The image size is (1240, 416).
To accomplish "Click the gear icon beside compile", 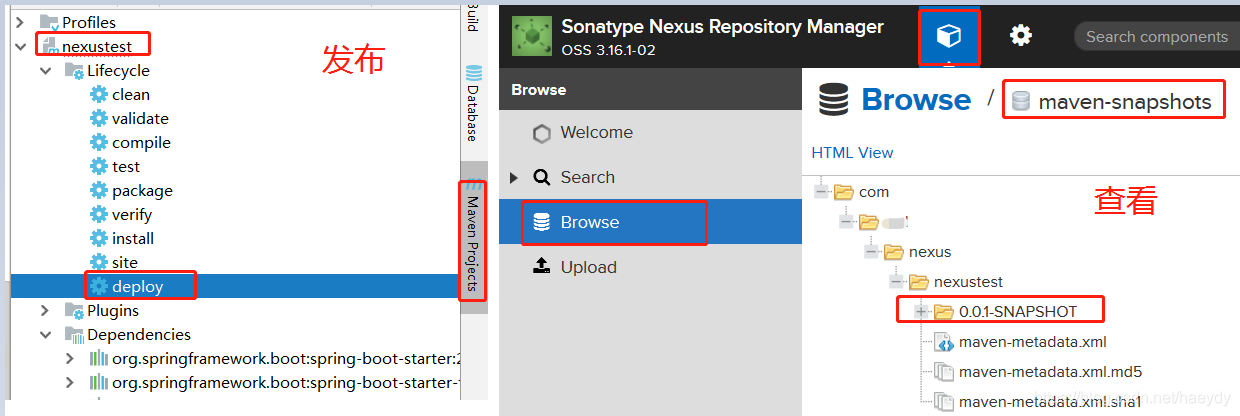I will point(98,142).
